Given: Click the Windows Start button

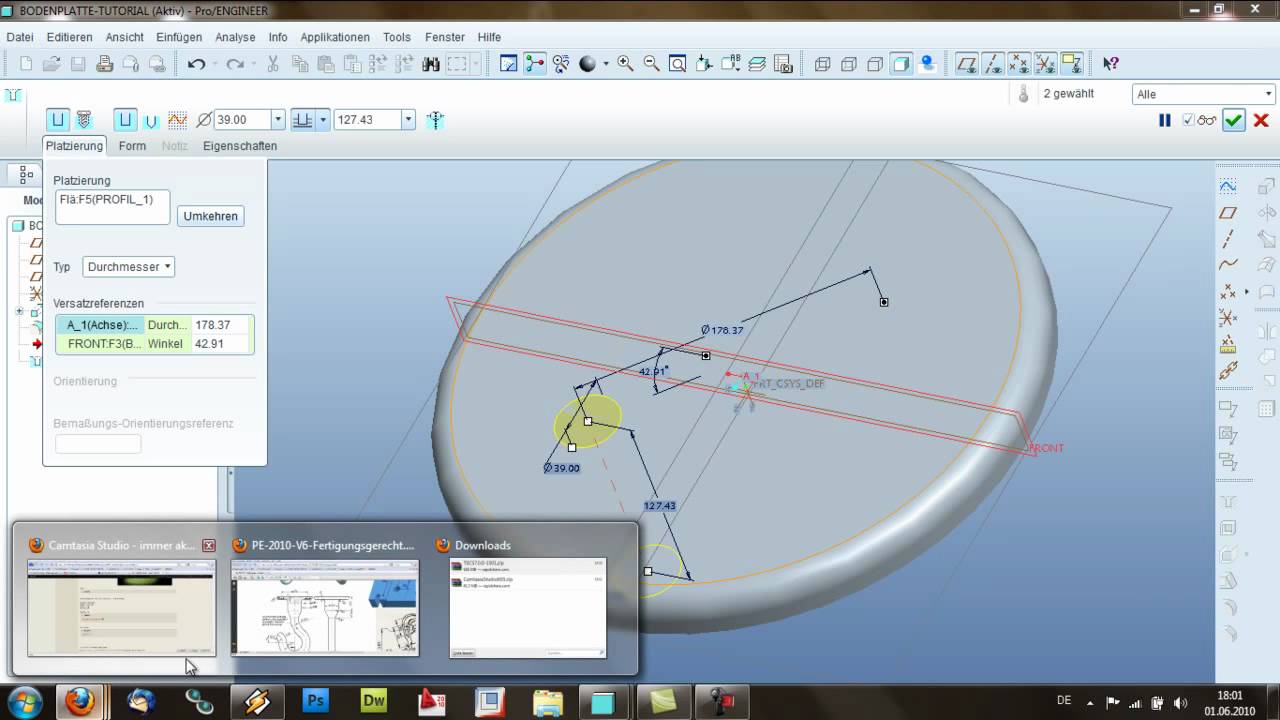Looking at the screenshot, I should click(x=26, y=702).
